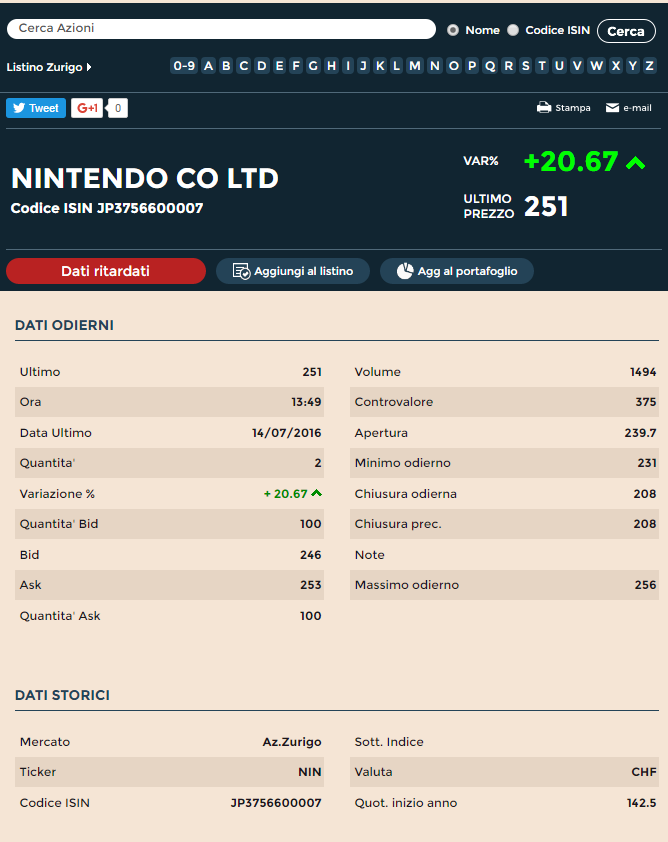Click in the Cerca Azioni search field

[220, 29]
